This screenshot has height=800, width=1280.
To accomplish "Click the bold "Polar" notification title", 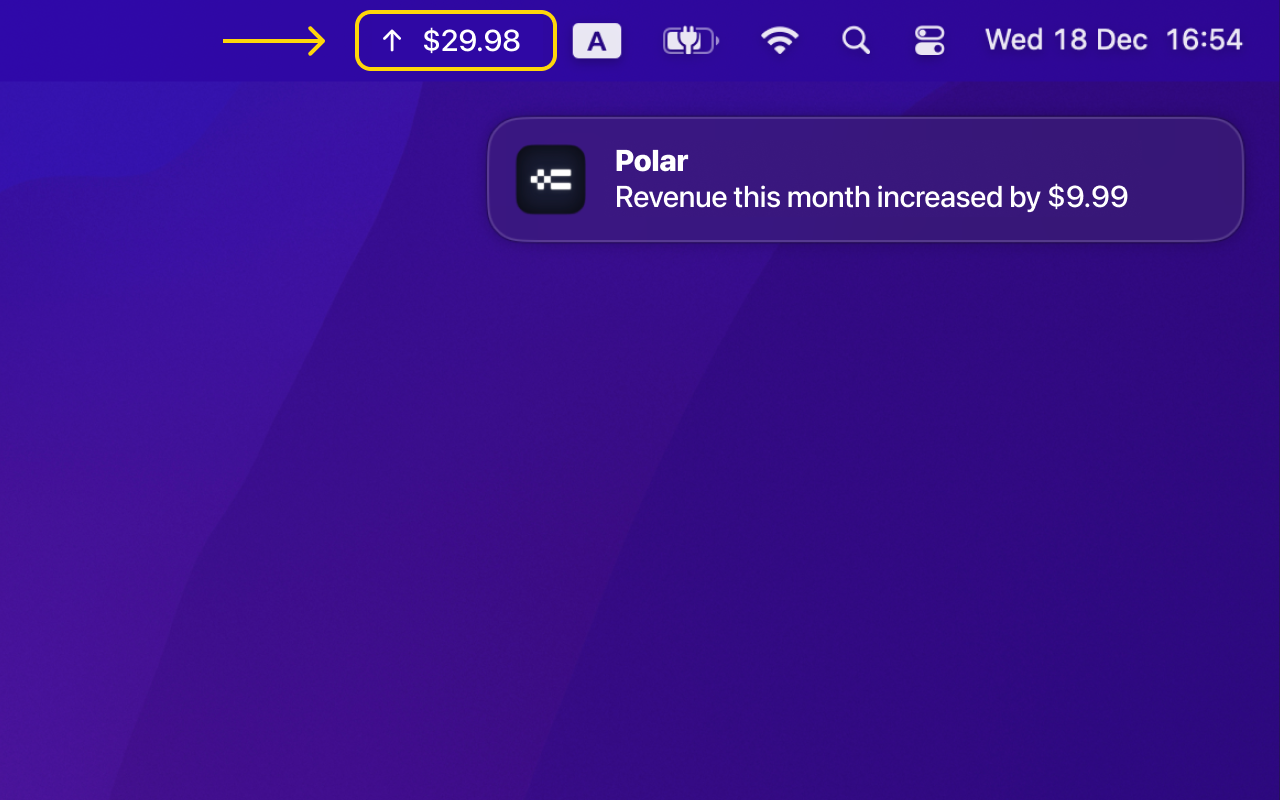I will [651, 160].
